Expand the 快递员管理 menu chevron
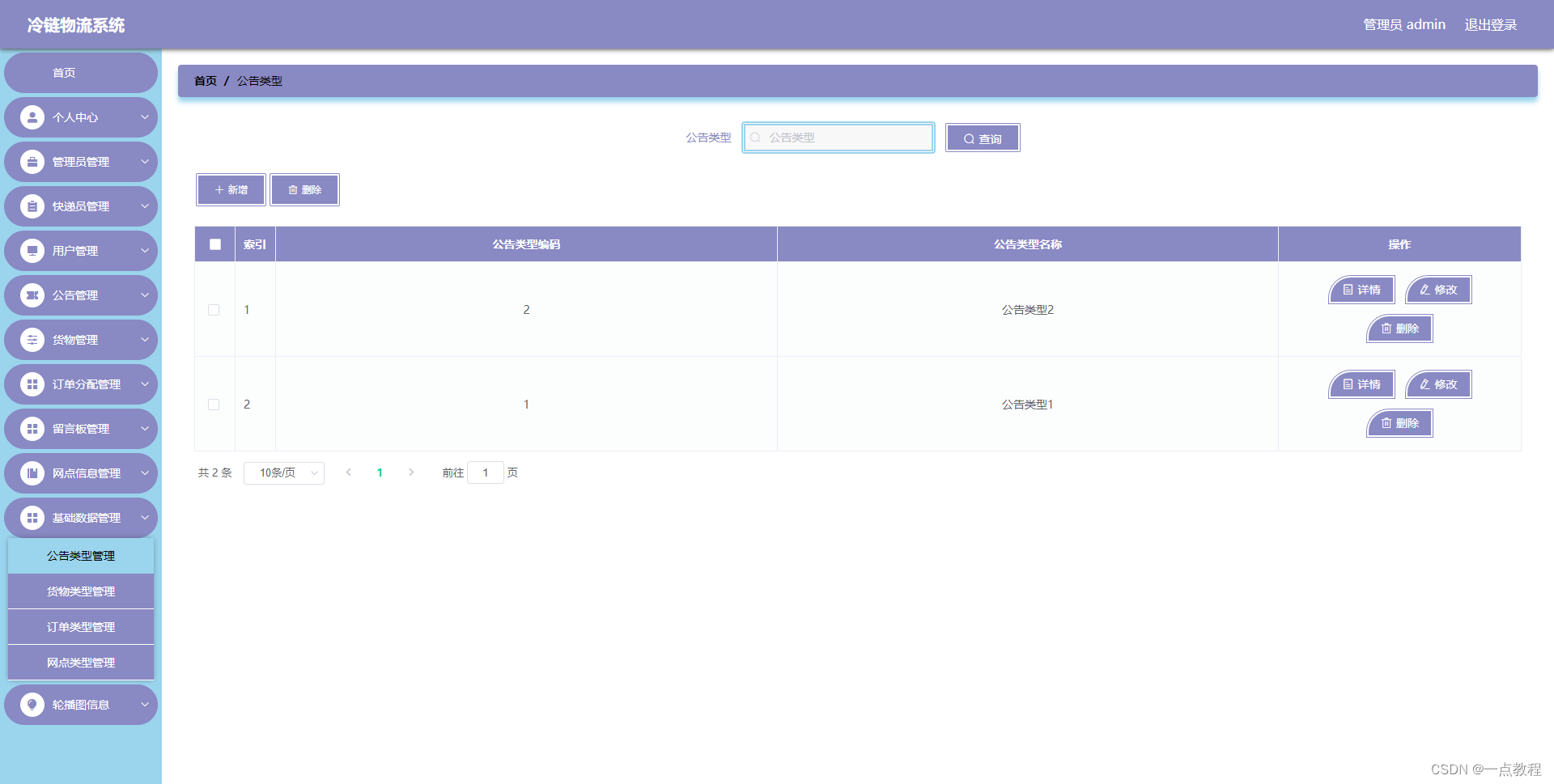 145,206
